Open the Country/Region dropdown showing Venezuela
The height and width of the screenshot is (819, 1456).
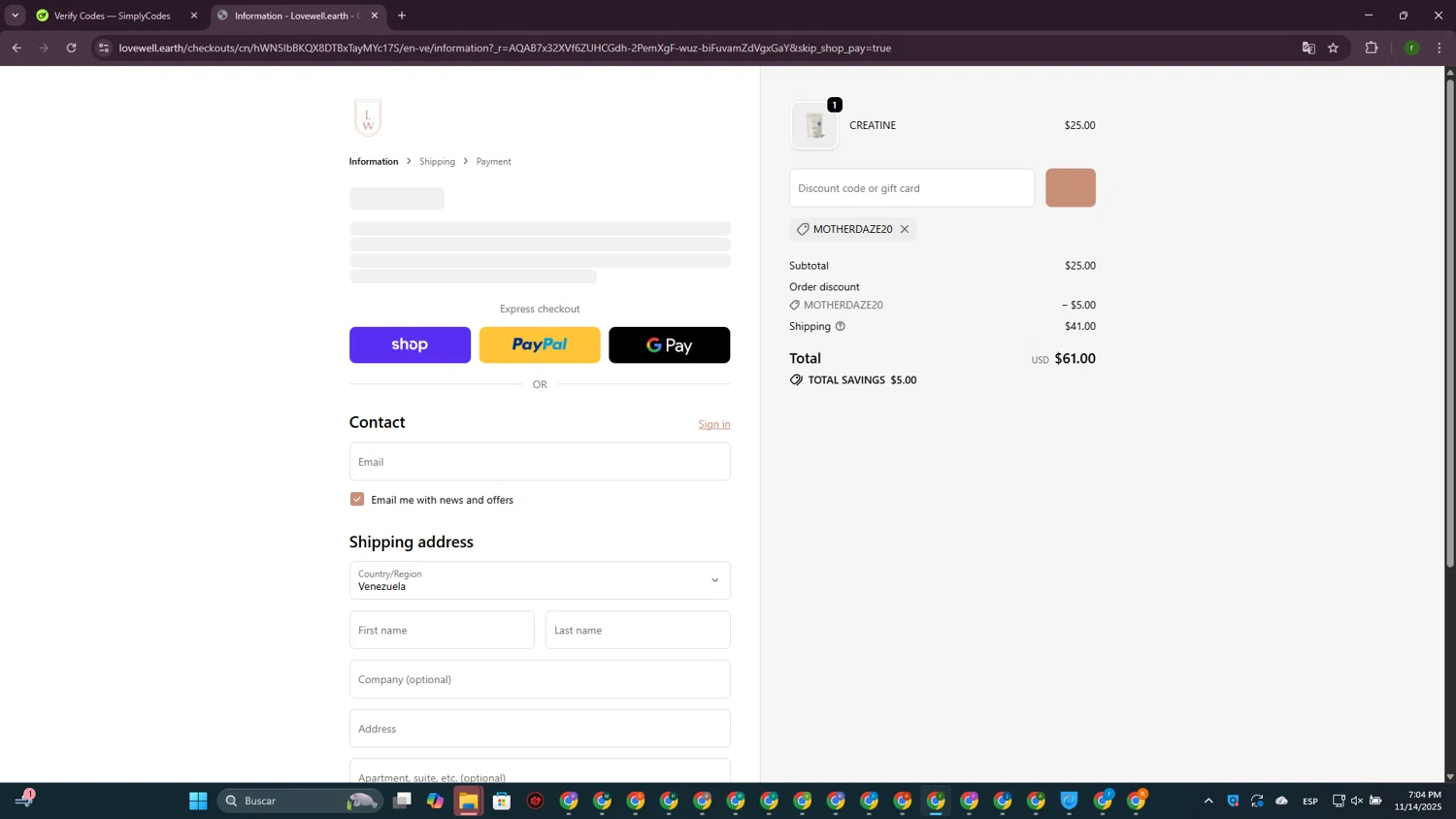pos(540,580)
